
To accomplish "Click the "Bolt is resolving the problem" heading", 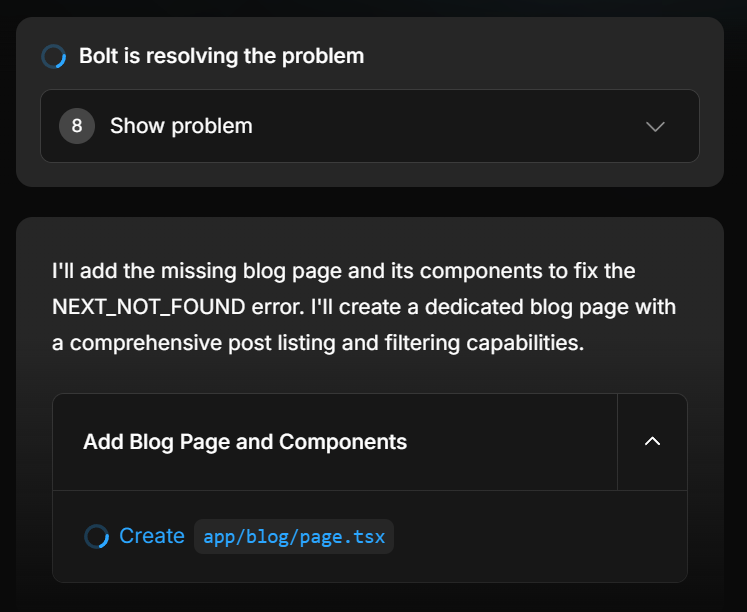I will pyautogui.click(x=221, y=56).
